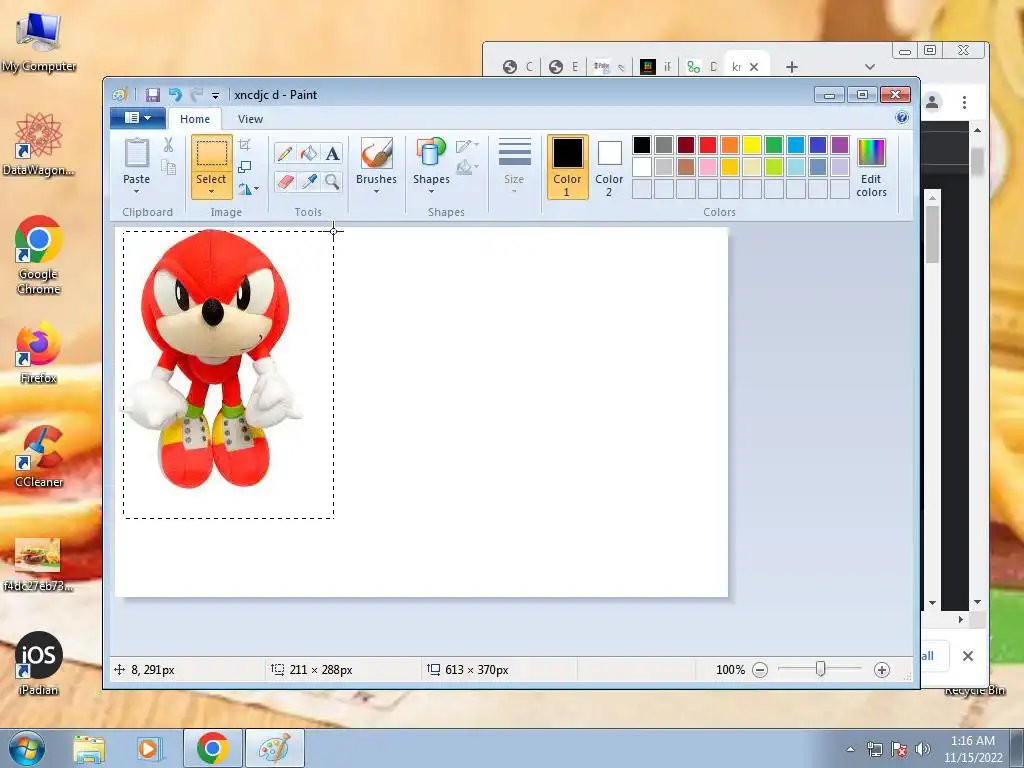Open Windows Start menu orb
Viewport: 1024px width, 768px height.
(x=26, y=748)
